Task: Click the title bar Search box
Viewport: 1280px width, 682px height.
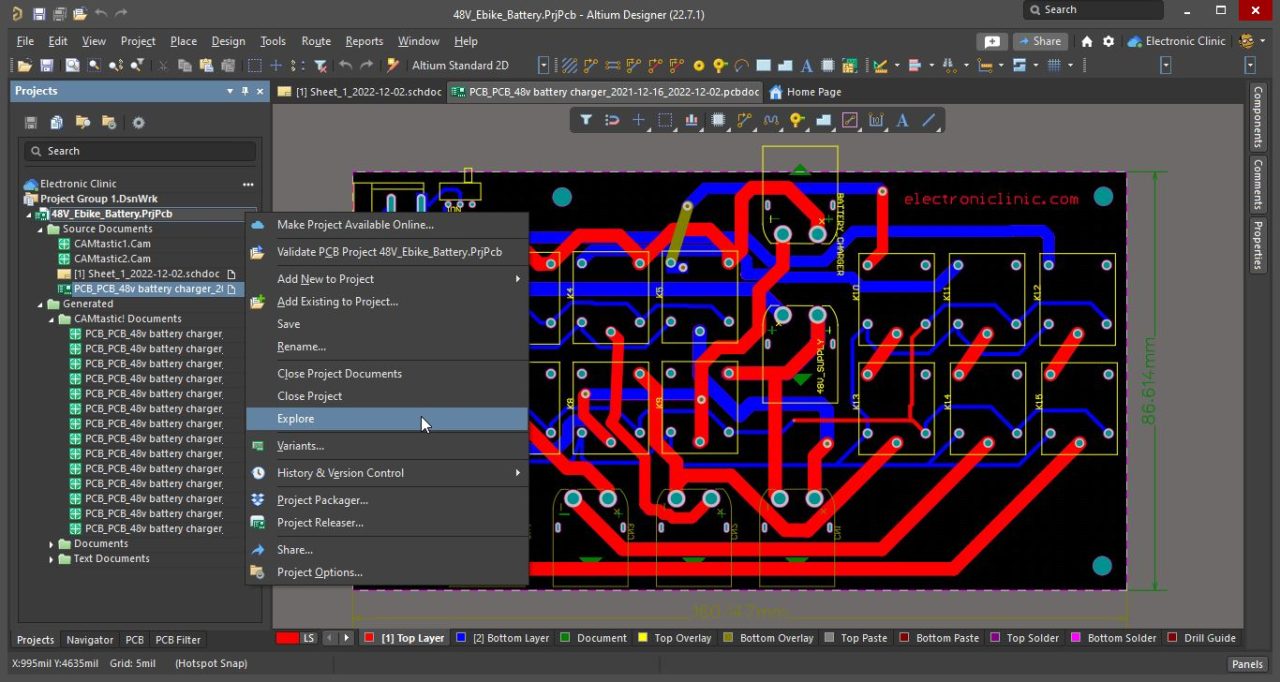Action: (1093, 10)
